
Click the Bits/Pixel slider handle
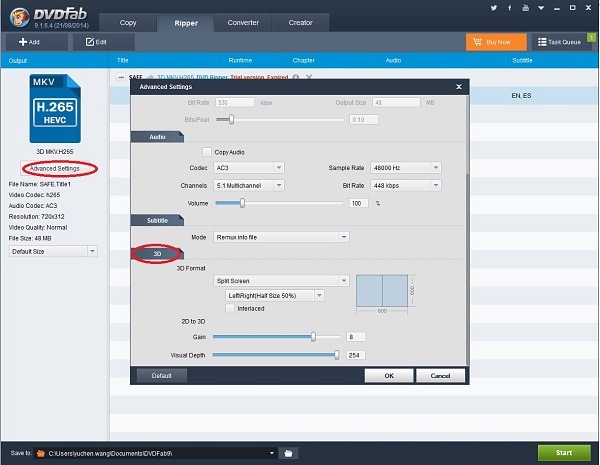(x=231, y=119)
